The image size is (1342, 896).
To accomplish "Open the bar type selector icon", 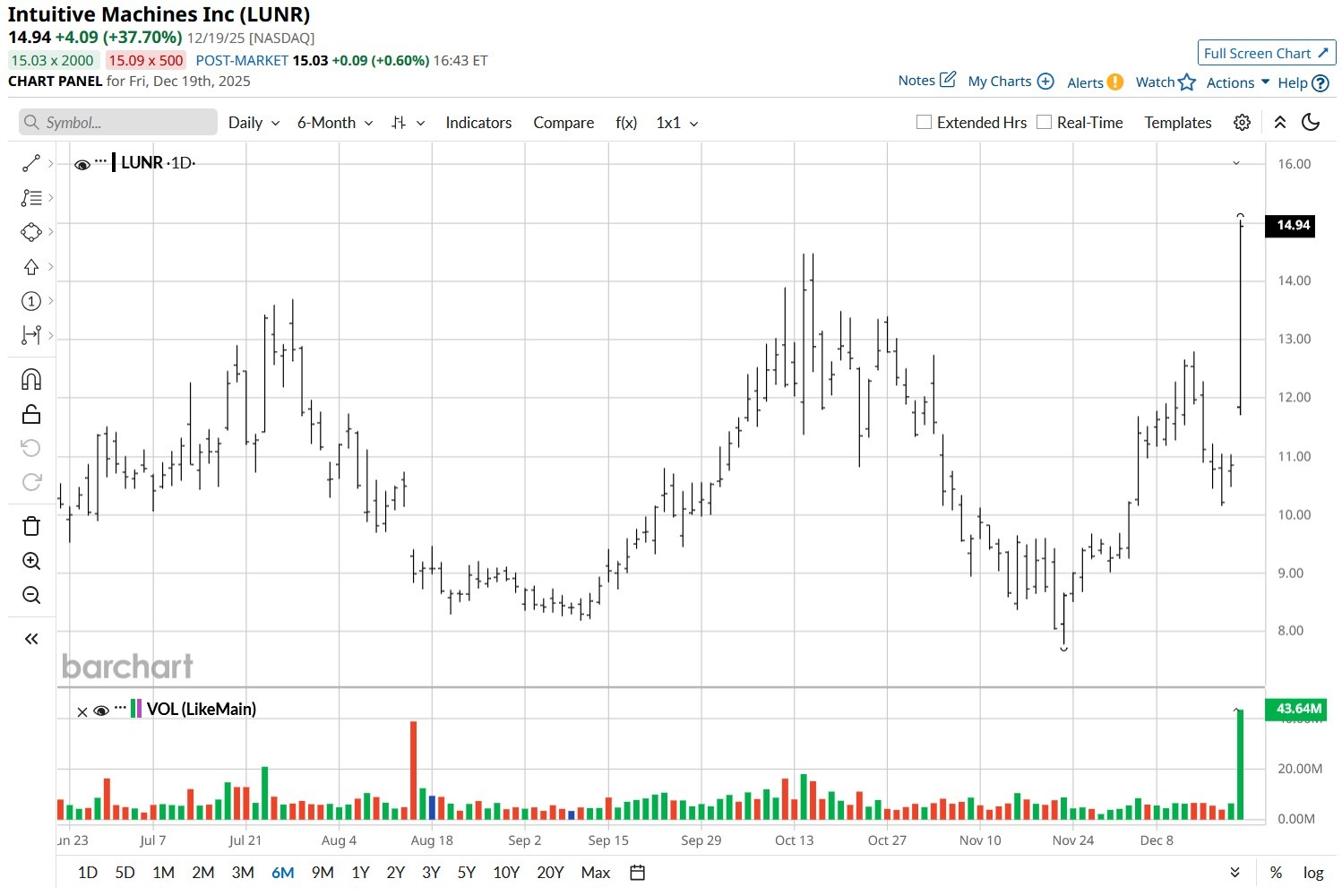I will [x=408, y=123].
